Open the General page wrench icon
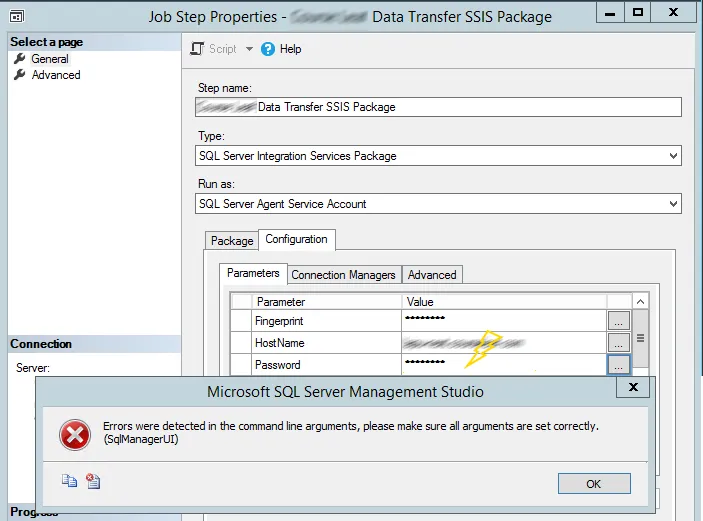The width and height of the screenshot is (703, 521). pyautogui.click(x=20, y=59)
